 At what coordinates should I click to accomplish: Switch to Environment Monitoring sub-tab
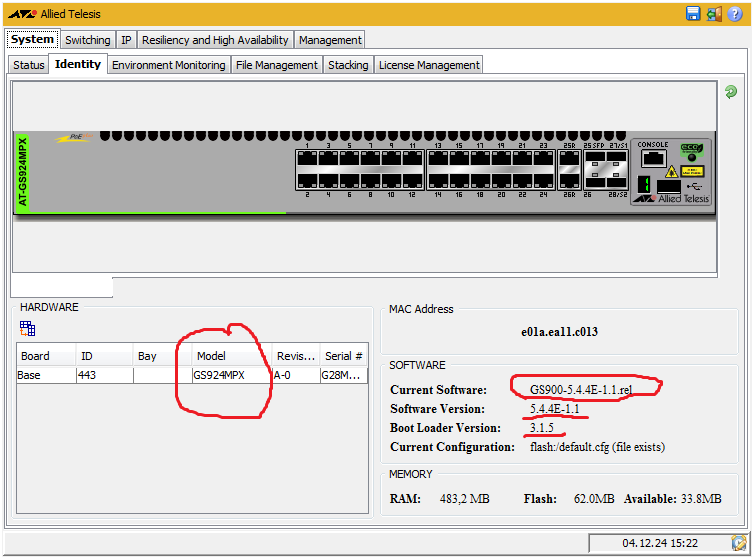tap(169, 65)
